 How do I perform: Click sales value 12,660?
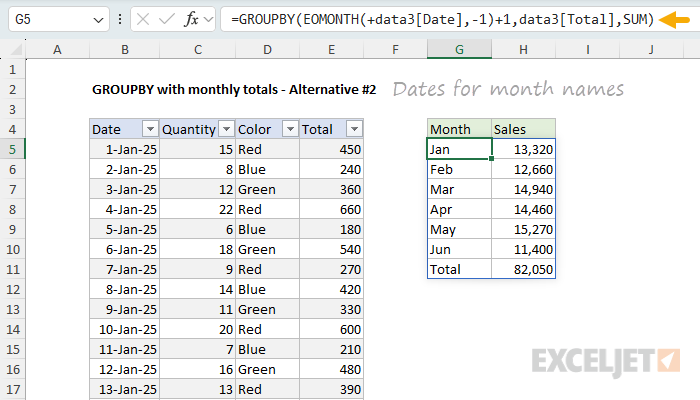524,169
